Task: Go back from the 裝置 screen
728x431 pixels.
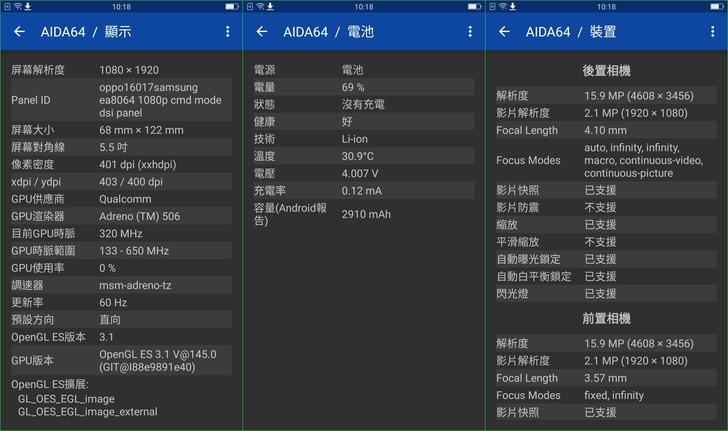Action: click(505, 32)
